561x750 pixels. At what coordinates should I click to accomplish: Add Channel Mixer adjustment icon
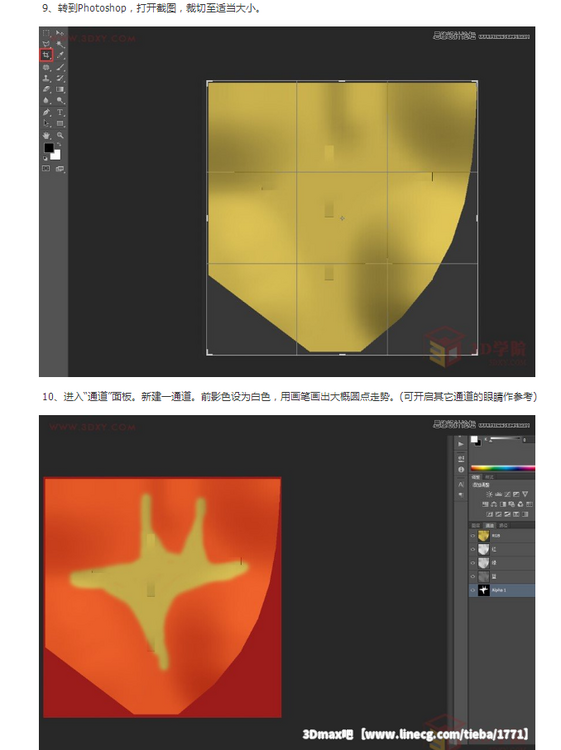click(520, 504)
